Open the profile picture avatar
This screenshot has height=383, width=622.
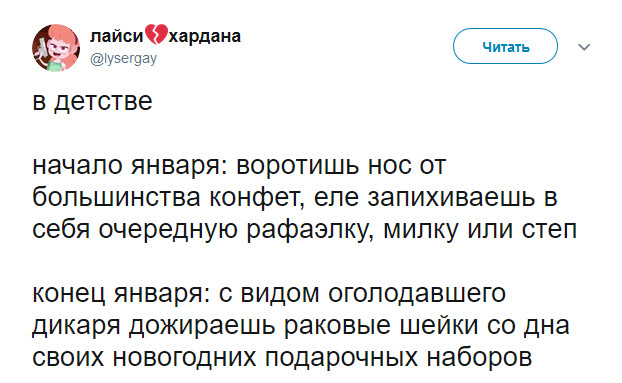[x=56, y=48]
